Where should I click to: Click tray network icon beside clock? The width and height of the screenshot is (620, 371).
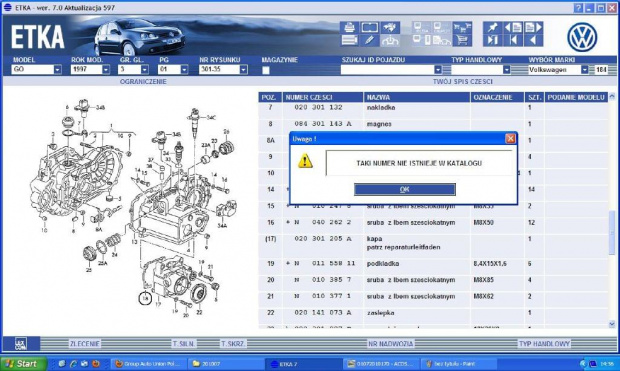[x=593, y=363]
